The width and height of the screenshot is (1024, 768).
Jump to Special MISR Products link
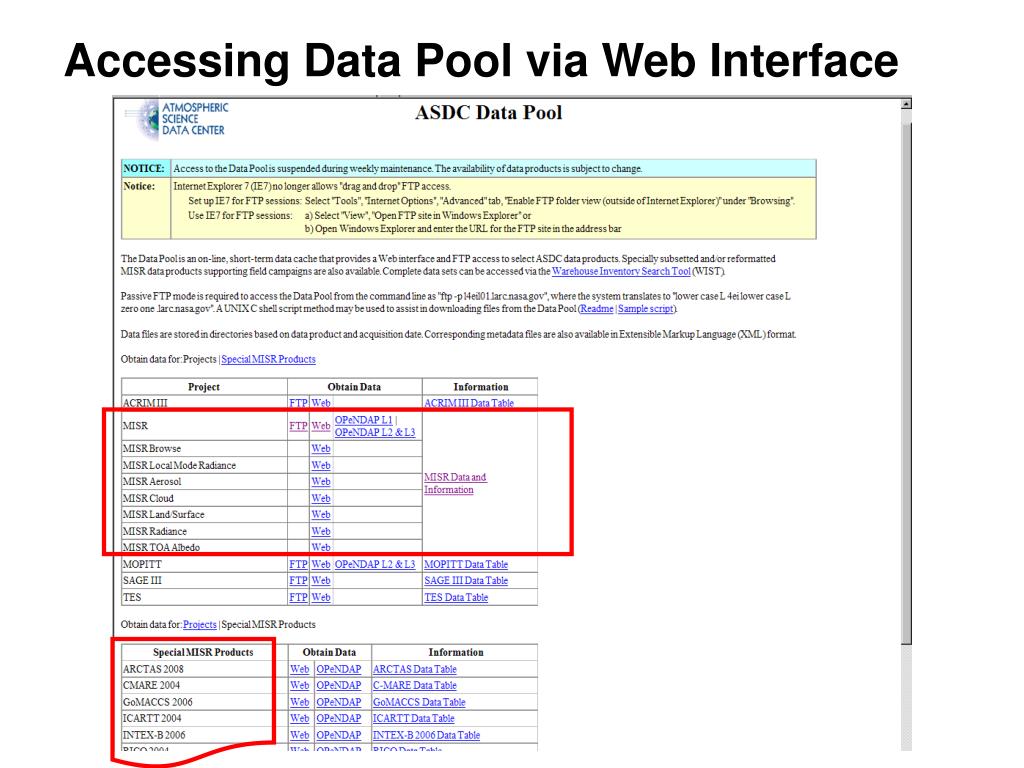tap(268, 359)
